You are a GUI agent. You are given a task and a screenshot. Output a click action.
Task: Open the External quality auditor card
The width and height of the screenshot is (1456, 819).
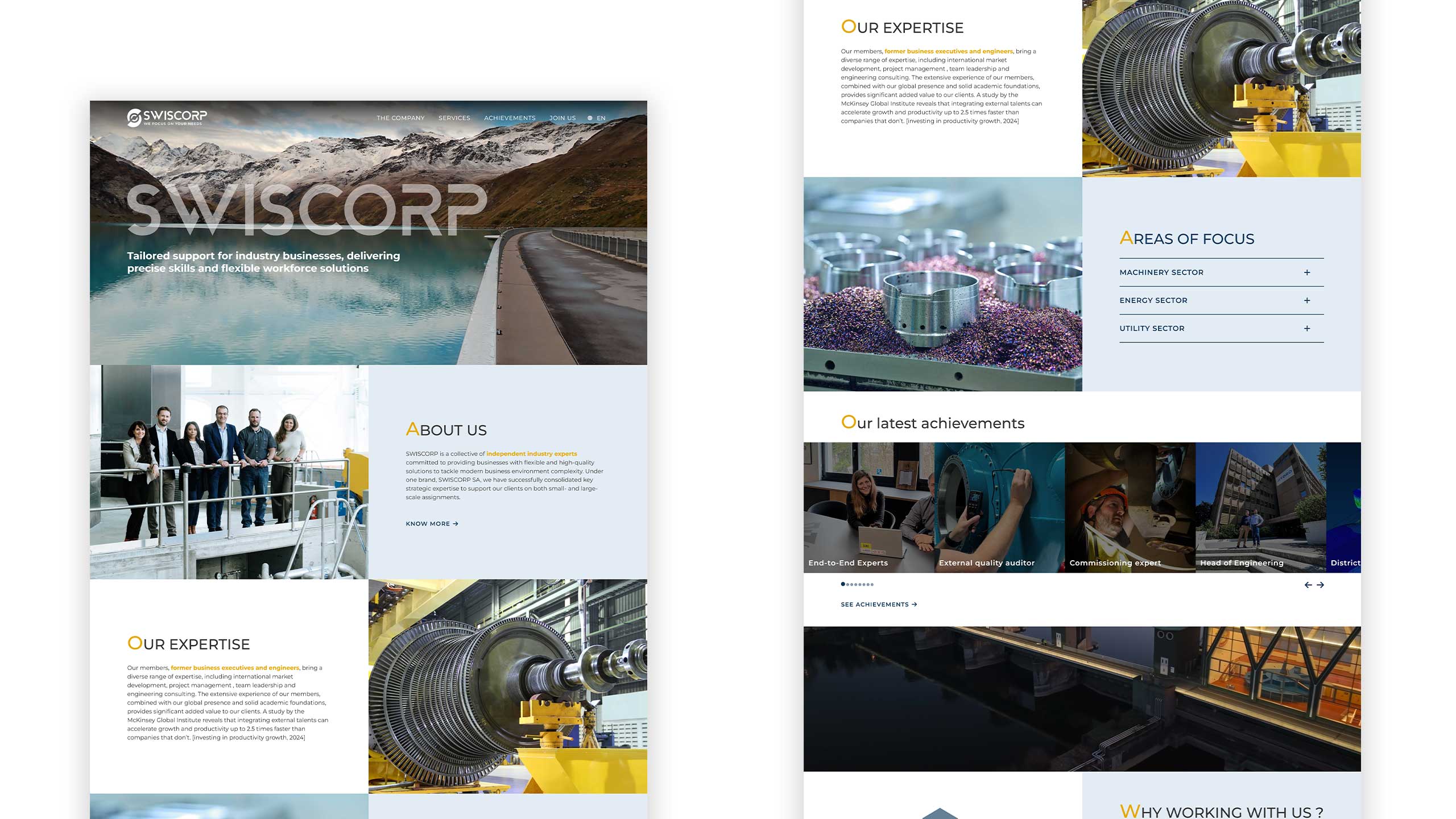pyautogui.click(x=999, y=507)
